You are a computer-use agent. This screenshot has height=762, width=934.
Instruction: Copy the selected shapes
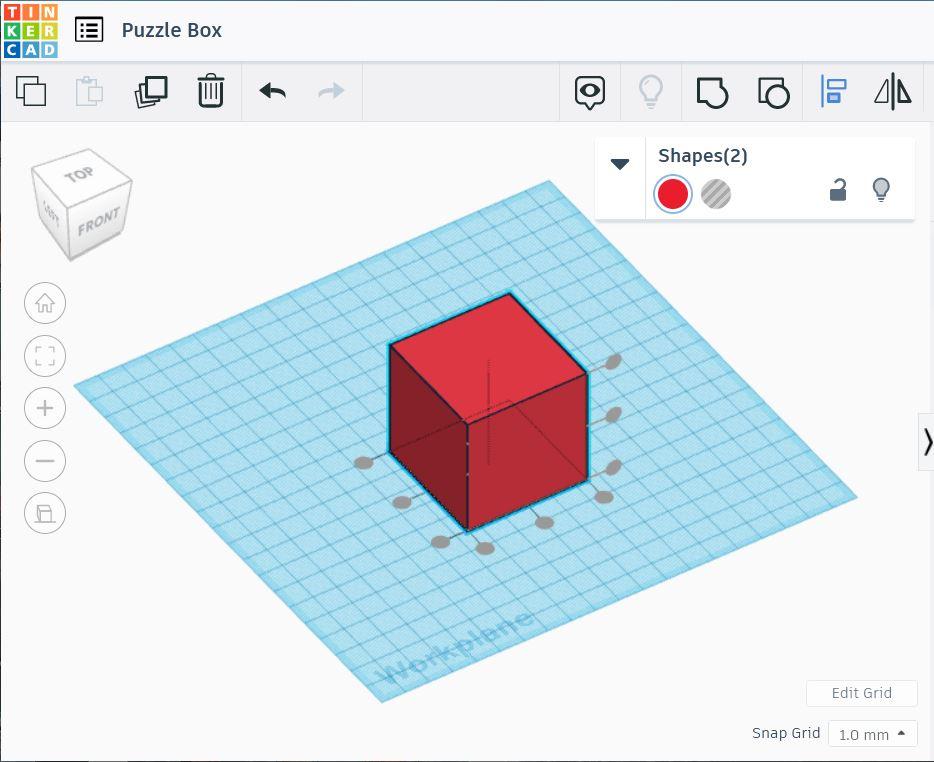coord(31,91)
